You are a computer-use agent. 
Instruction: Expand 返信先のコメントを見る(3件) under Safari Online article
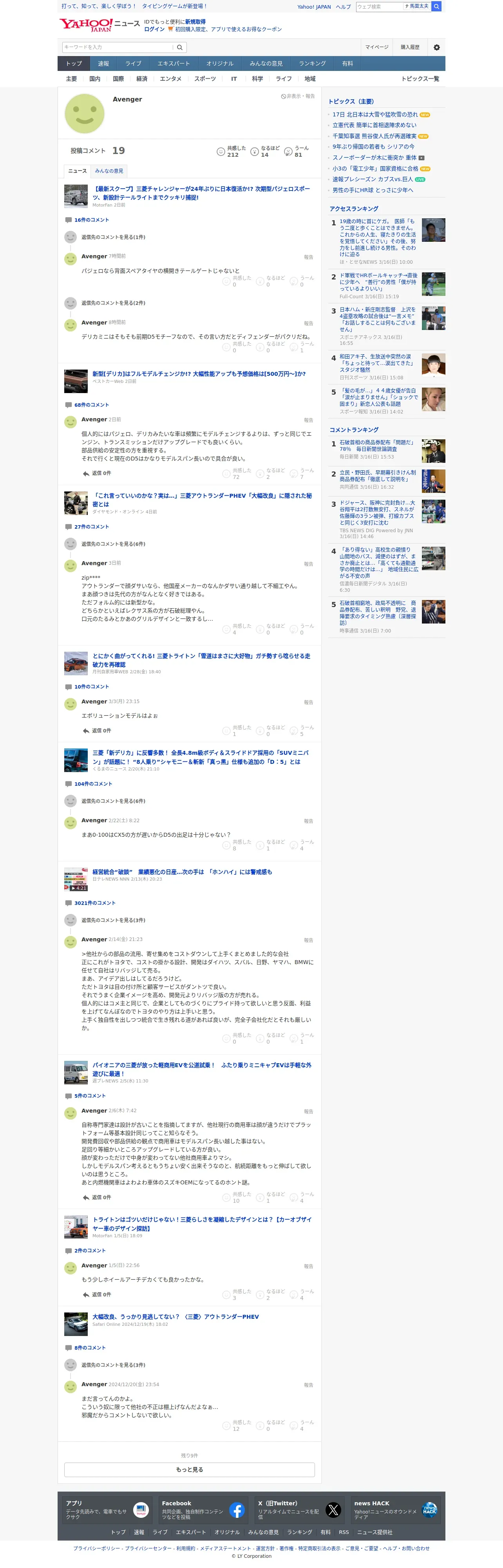pyautogui.click(x=113, y=1365)
